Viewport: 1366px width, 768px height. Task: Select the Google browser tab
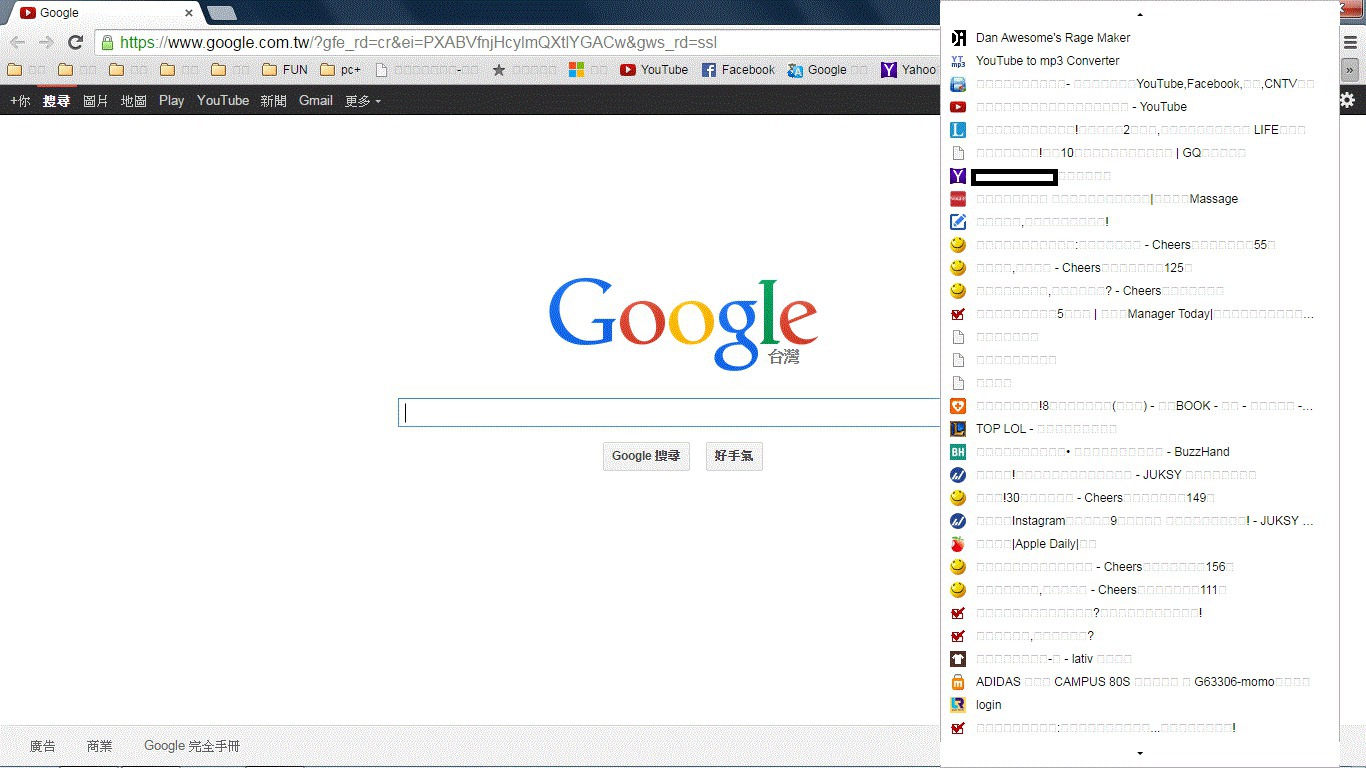click(x=103, y=13)
